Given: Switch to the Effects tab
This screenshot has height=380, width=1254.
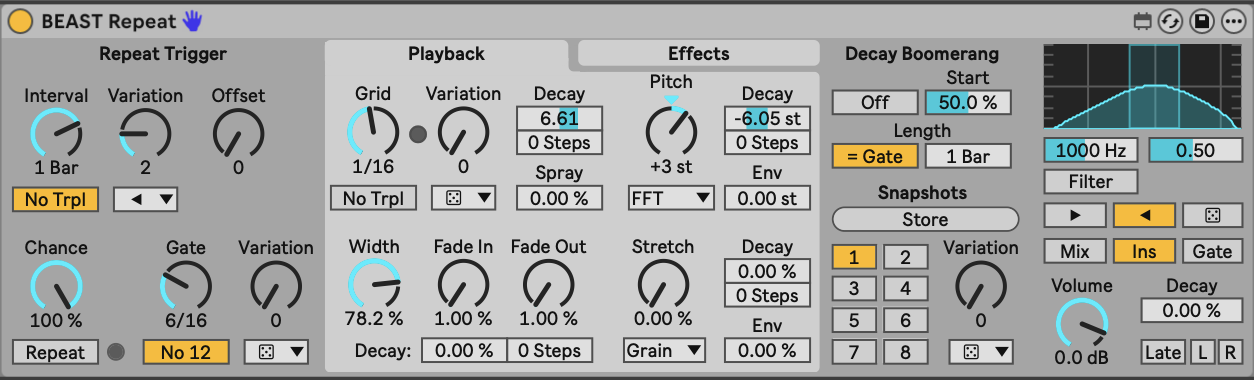Looking at the screenshot, I should point(699,54).
